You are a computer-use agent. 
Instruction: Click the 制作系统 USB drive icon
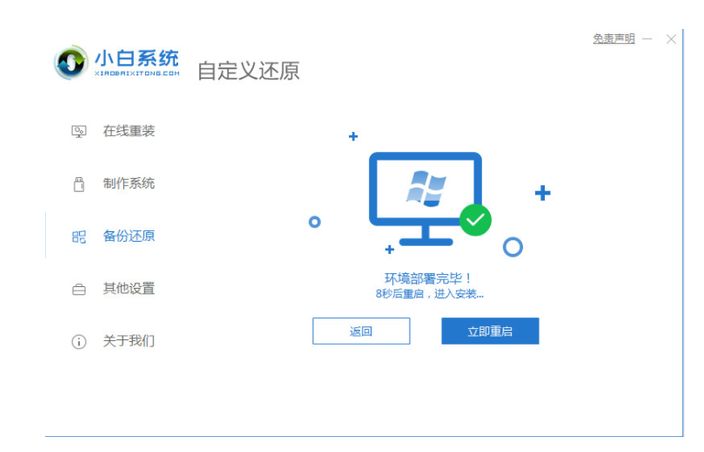pos(79,184)
